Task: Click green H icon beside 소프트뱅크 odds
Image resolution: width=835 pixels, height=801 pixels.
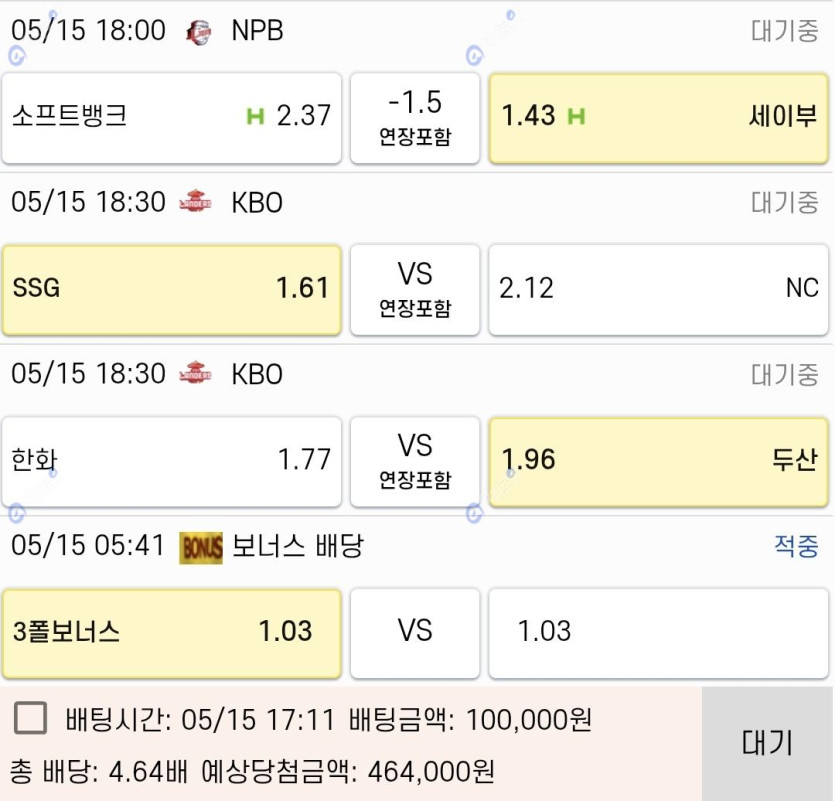Action: (x=255, y=116)
